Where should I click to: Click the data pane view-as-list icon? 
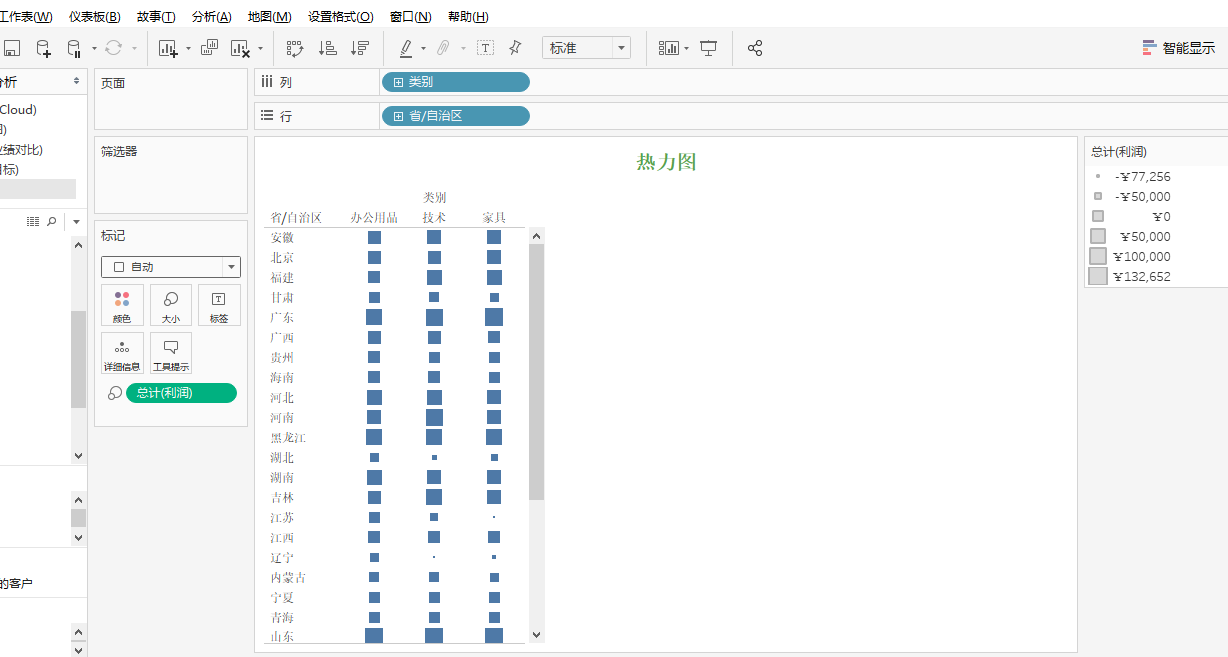pyautogui.click(x=33, y=221)
